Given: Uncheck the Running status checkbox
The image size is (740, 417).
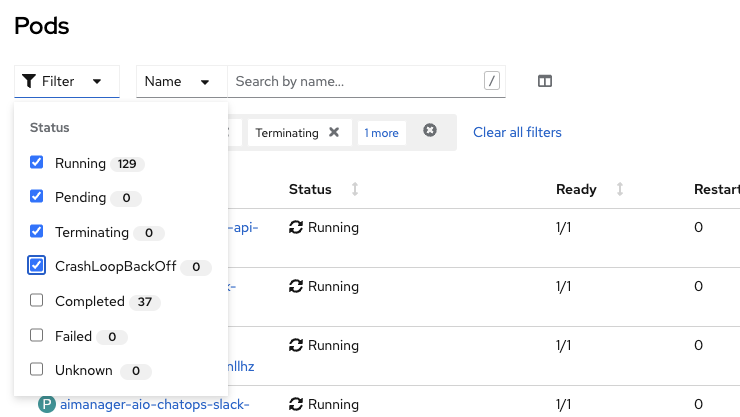Looking at the screenshot, I should click(37, 163).
